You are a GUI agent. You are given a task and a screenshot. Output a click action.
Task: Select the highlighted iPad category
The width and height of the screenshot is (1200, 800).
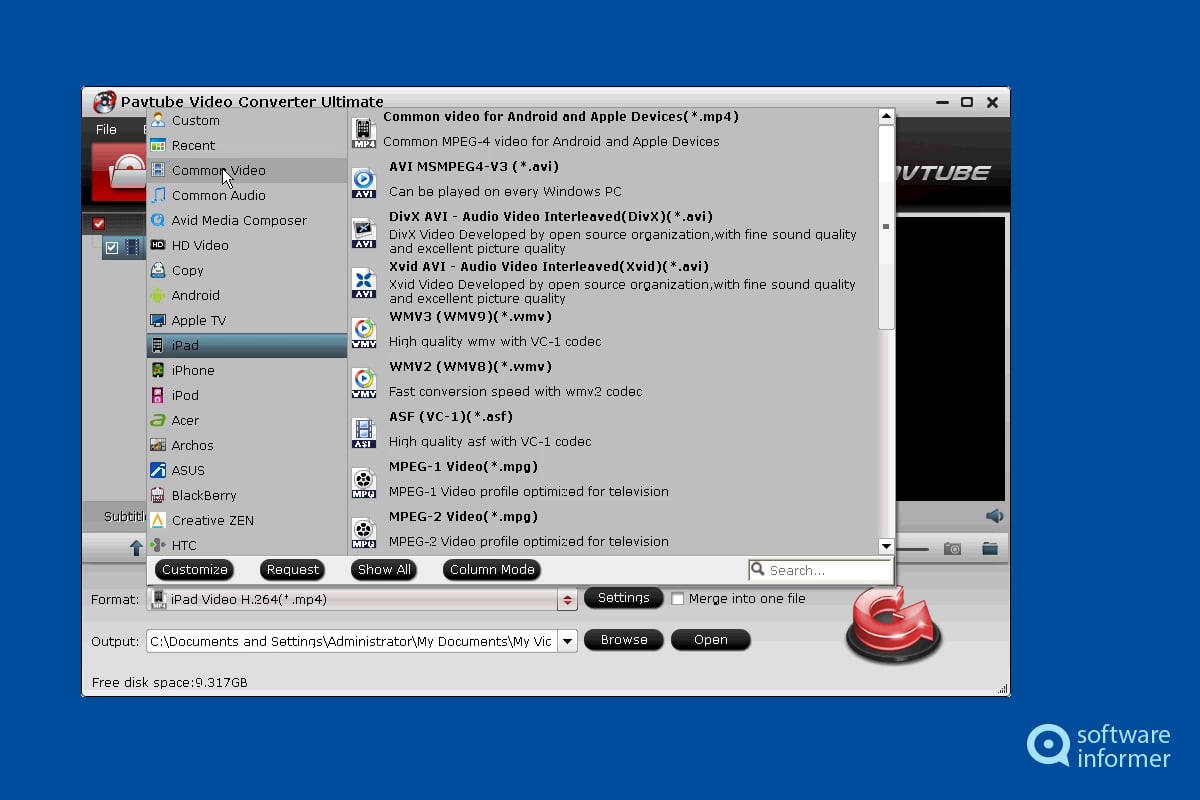(247, 345)
